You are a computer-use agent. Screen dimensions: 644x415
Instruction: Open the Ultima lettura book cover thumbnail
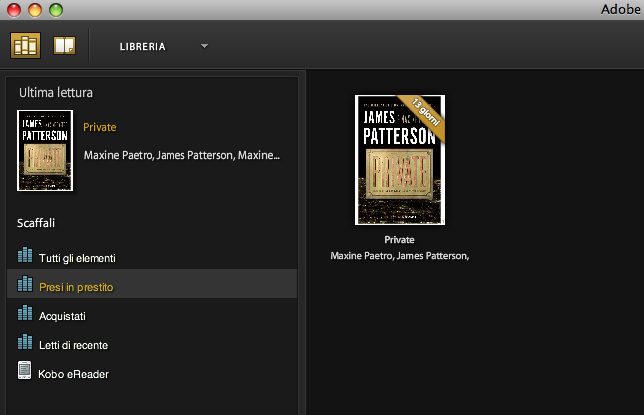point(44,150)
